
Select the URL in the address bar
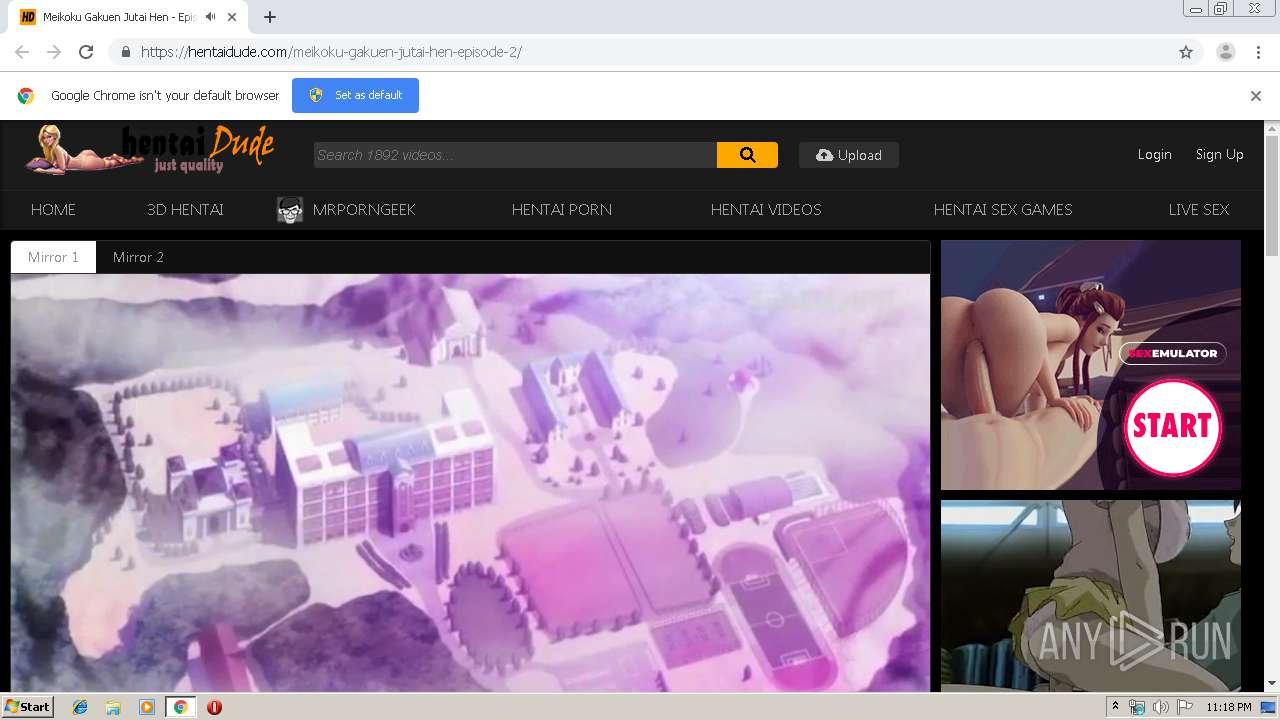[331, 52]
